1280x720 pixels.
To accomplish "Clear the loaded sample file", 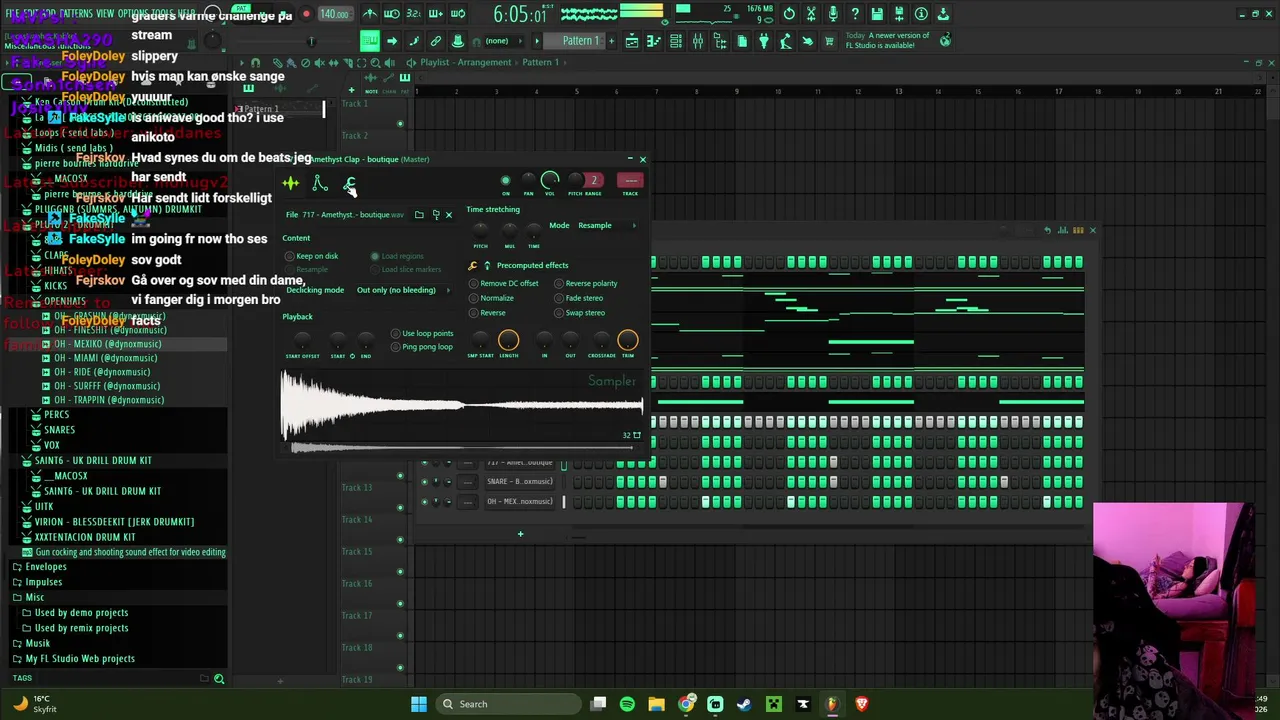I will tap(448, 215).
